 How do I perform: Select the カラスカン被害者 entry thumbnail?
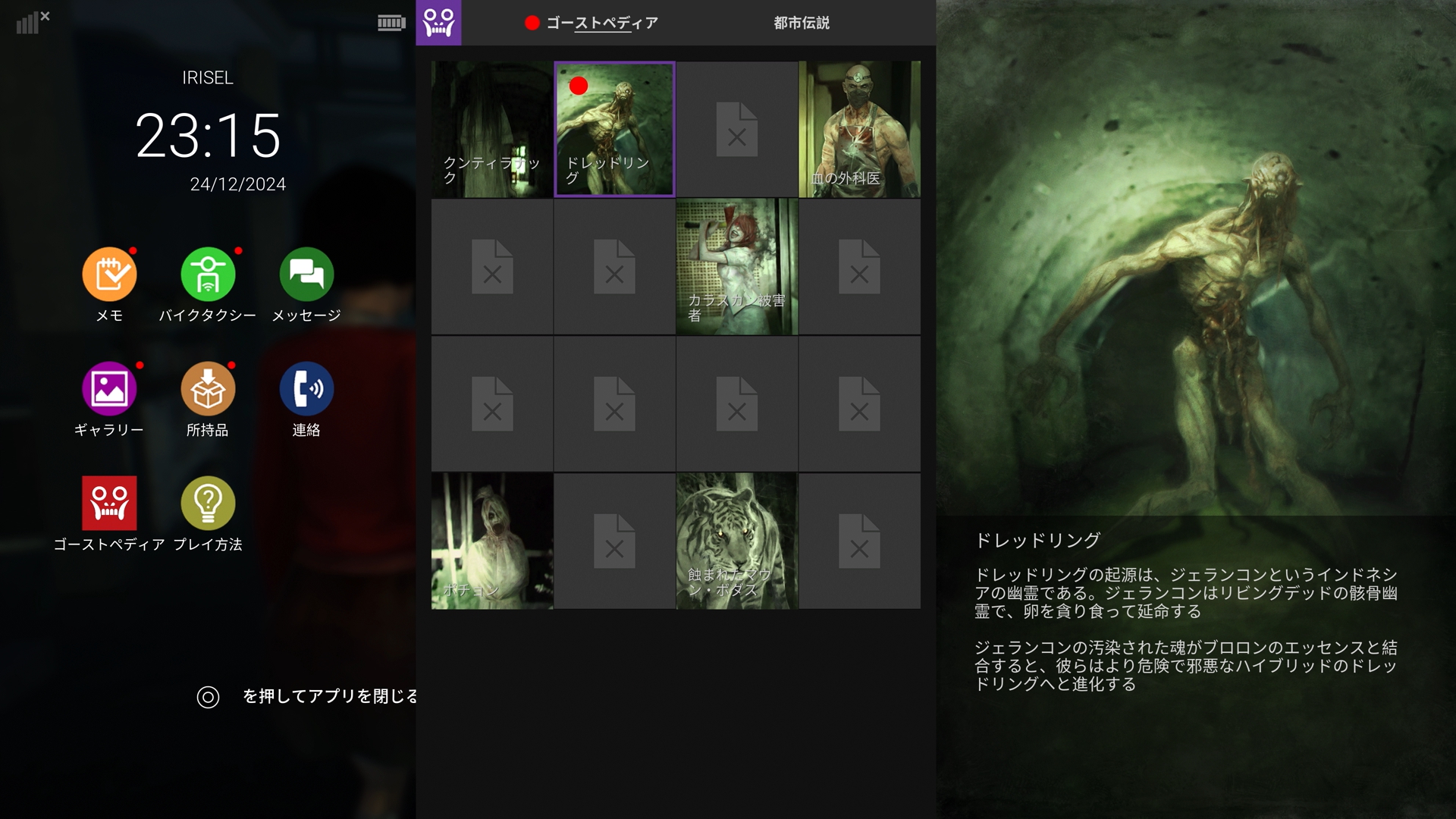736,267
